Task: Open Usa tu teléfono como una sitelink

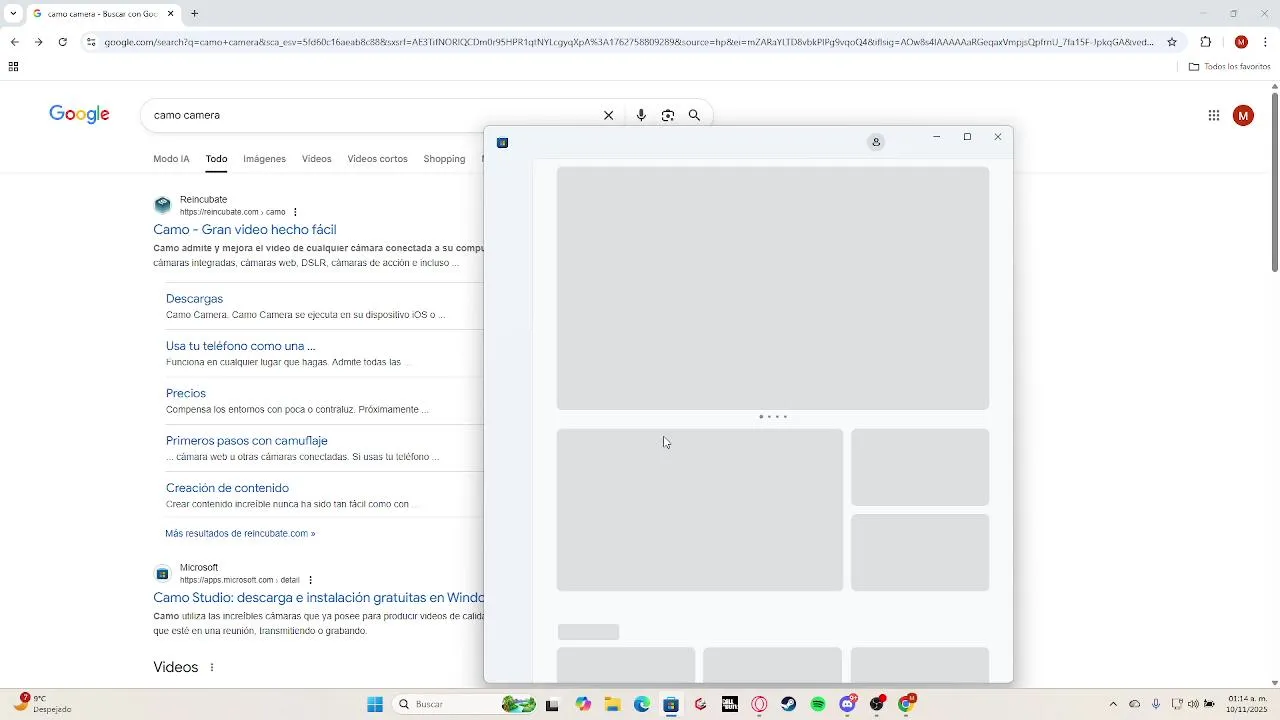Action: 240,346
